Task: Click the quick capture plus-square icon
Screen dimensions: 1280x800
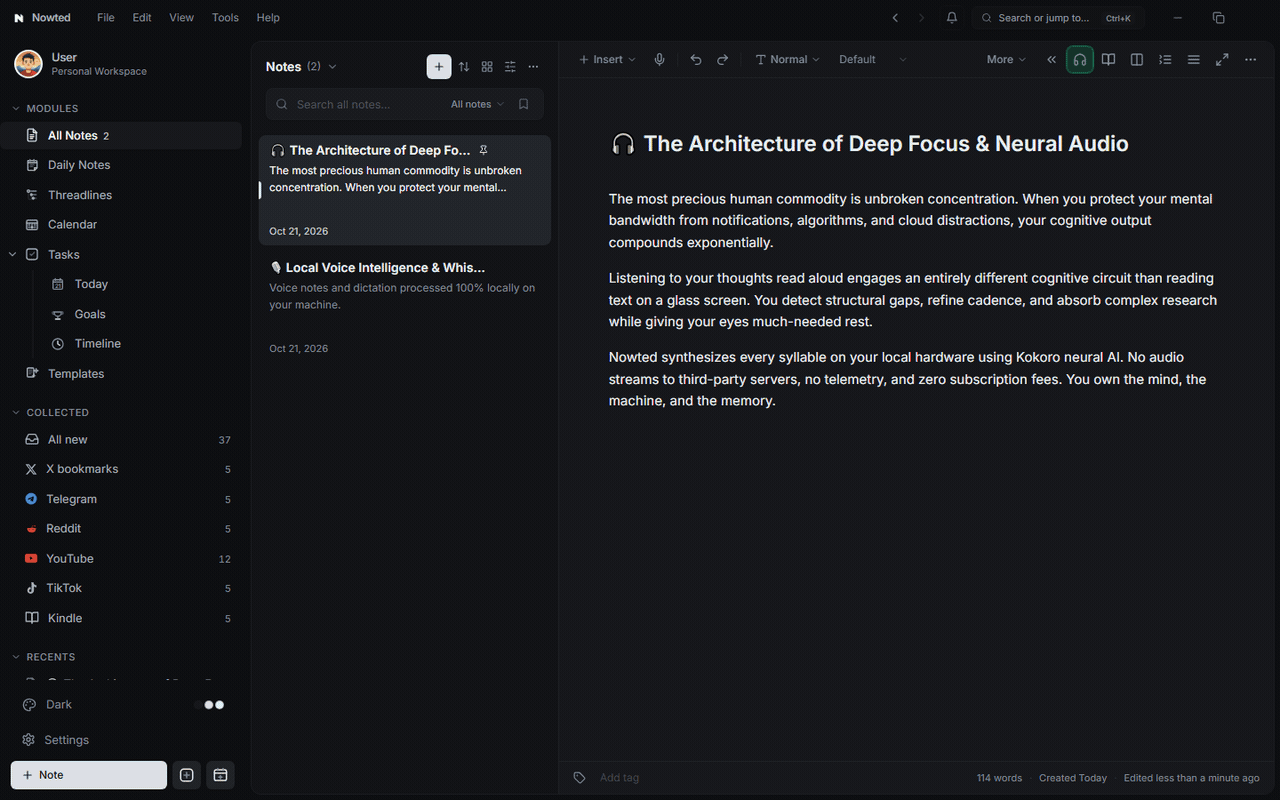Action: 186,775
